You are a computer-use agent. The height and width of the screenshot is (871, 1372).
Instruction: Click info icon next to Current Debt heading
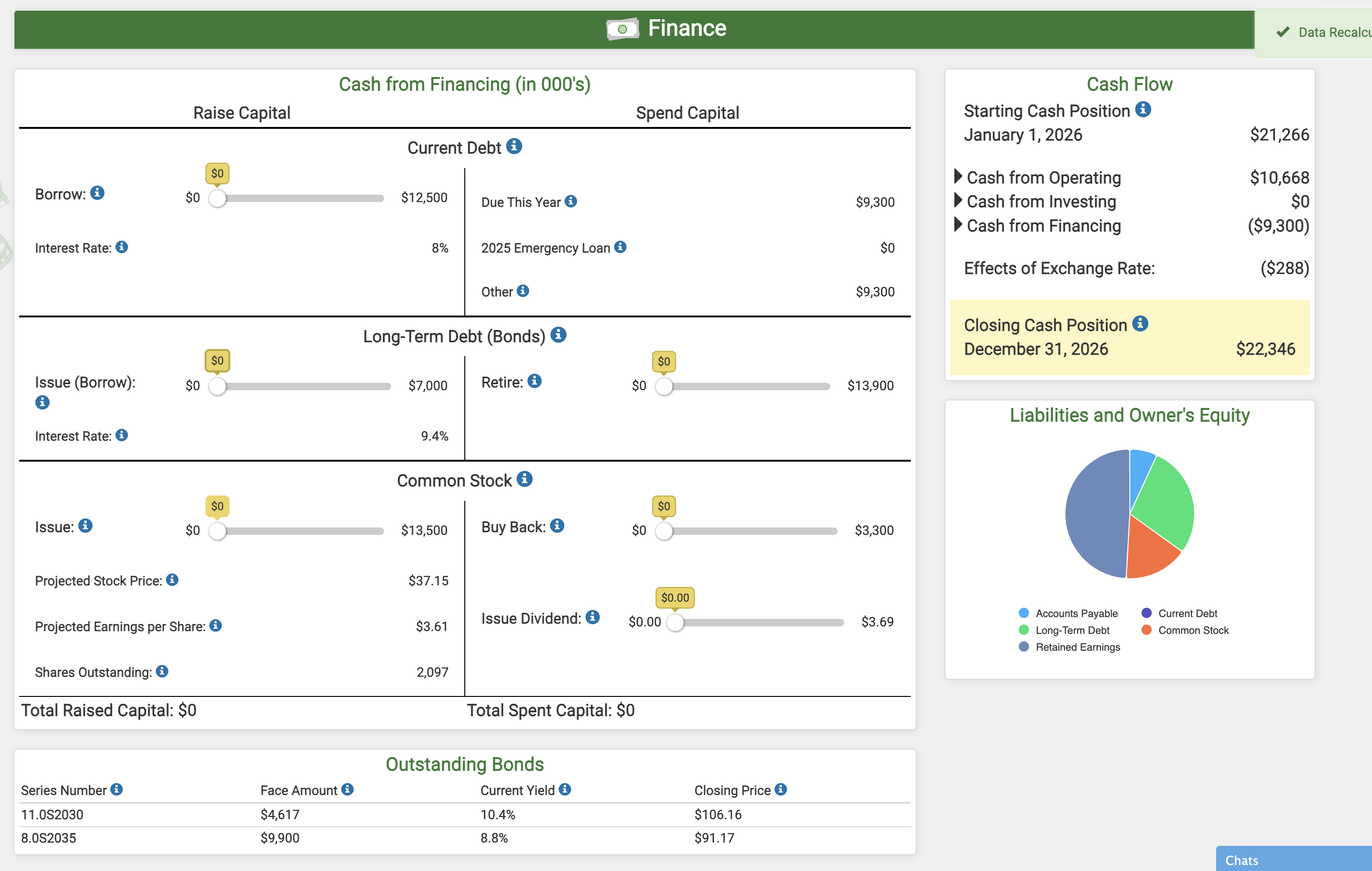(514, 147)
